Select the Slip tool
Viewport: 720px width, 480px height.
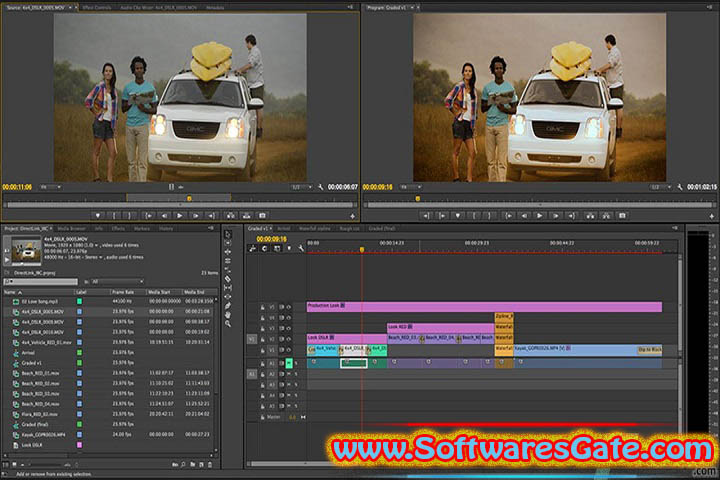pyautogui.click(x=228, y=288)
